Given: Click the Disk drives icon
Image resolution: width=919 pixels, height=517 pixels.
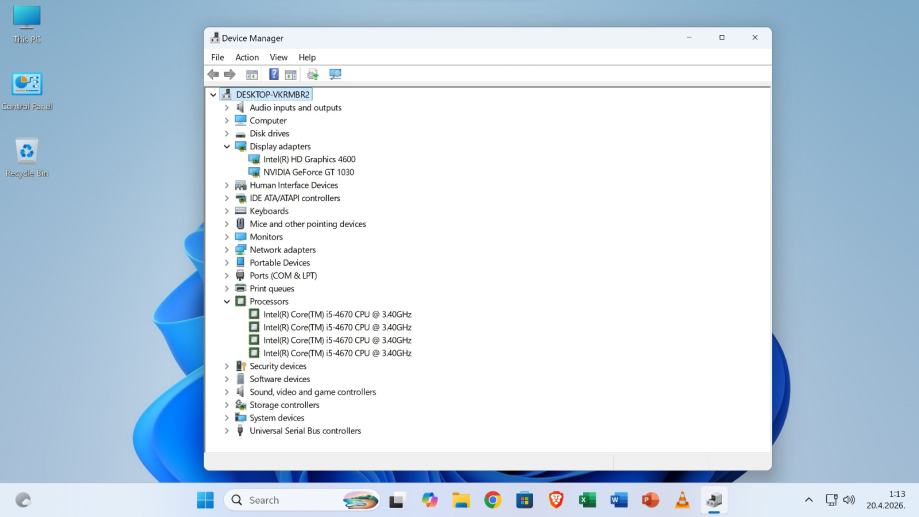Looking at the screenshot, I should pyautogui.click(x=240, y=134).
